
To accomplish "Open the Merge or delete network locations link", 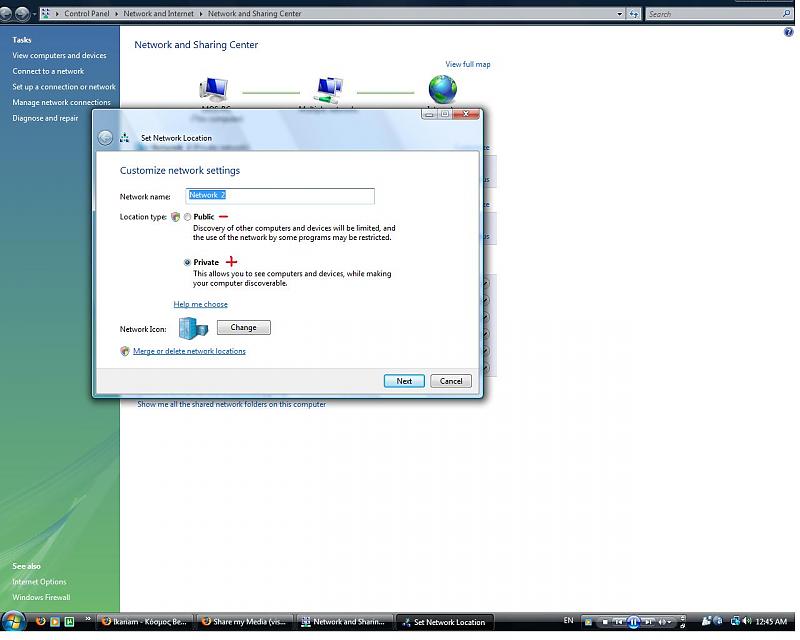I will pyautogui.click(x=189, y=351).
